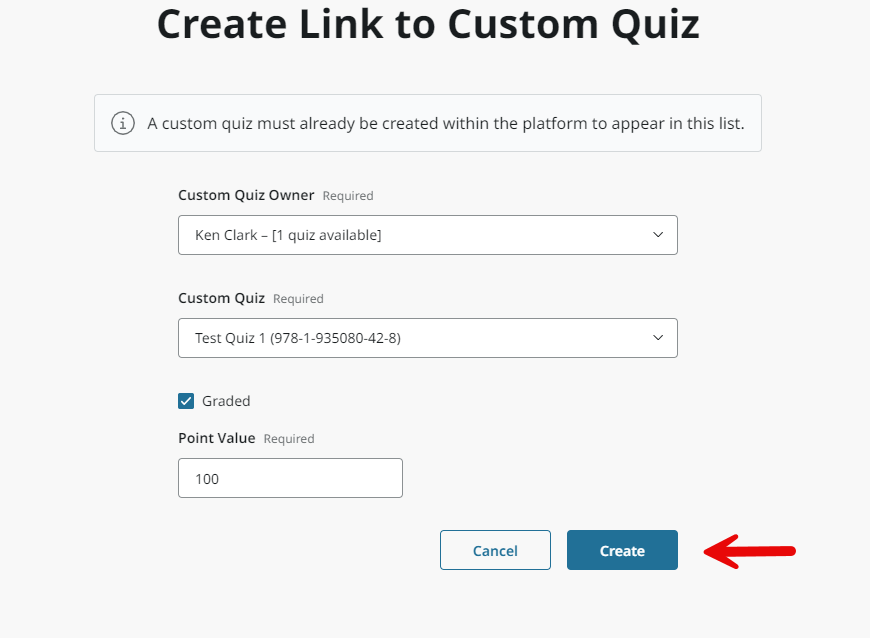Click the Custom Quiz field label
Viewport: 870px width, 638px height.
pos(221,298)
